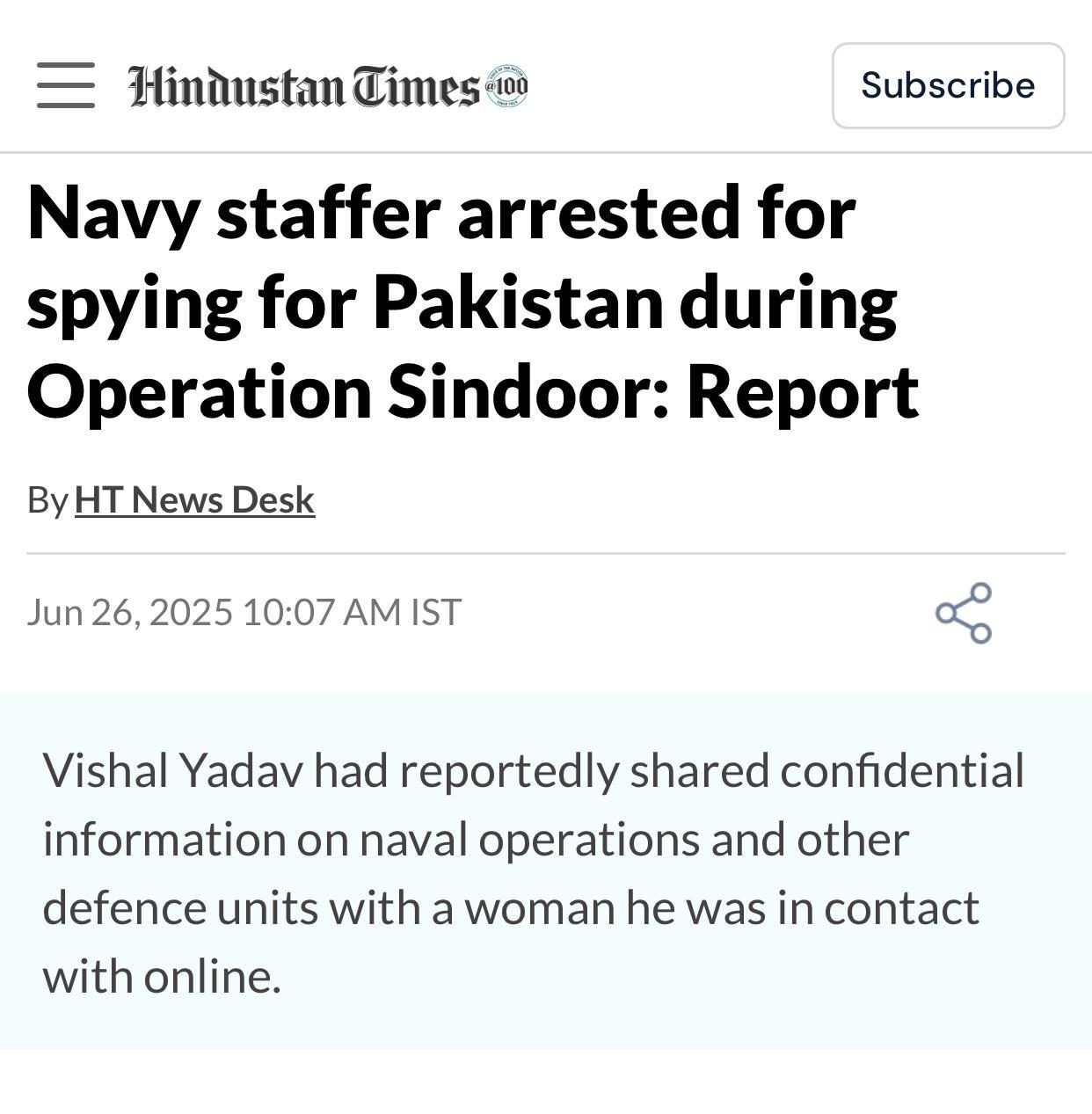Select the Navy staffer arrested headline
The height and width of the screenshot is (1114, 1092).
point(473,302)
